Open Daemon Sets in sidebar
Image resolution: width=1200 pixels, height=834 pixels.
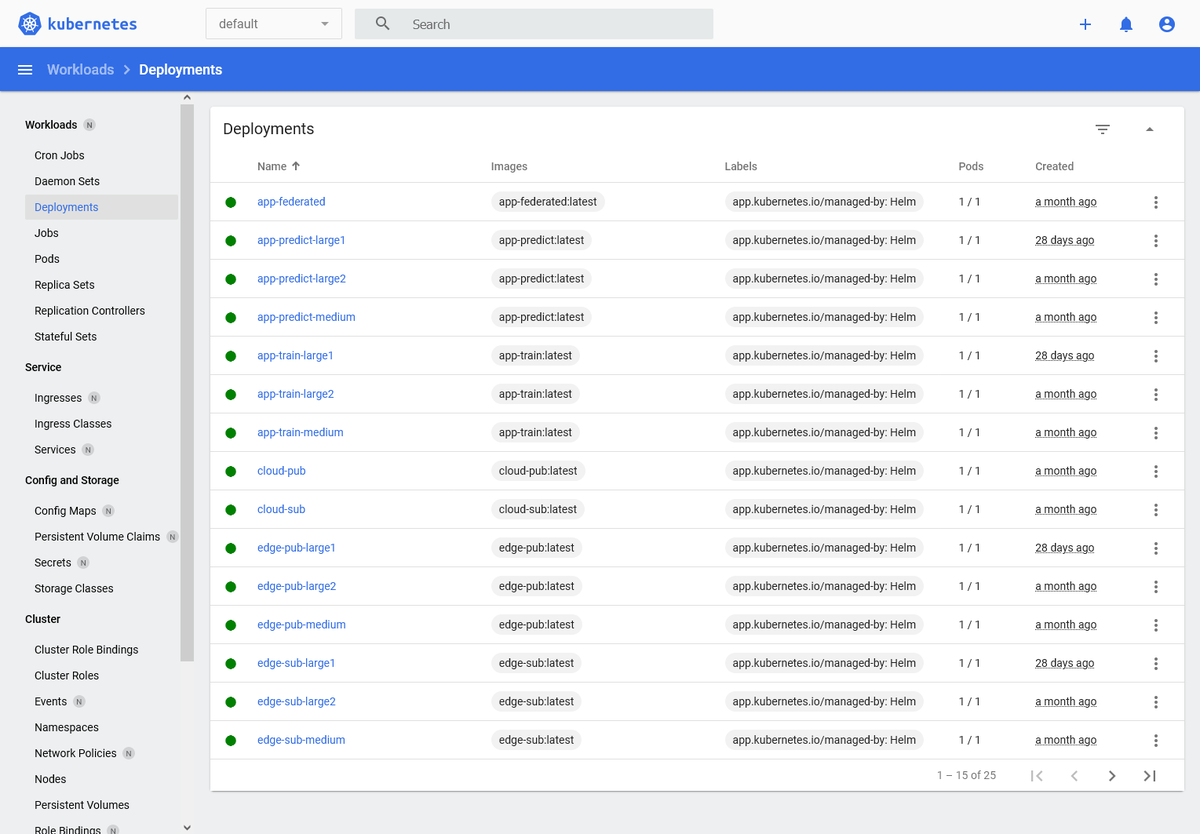(67, 182)
